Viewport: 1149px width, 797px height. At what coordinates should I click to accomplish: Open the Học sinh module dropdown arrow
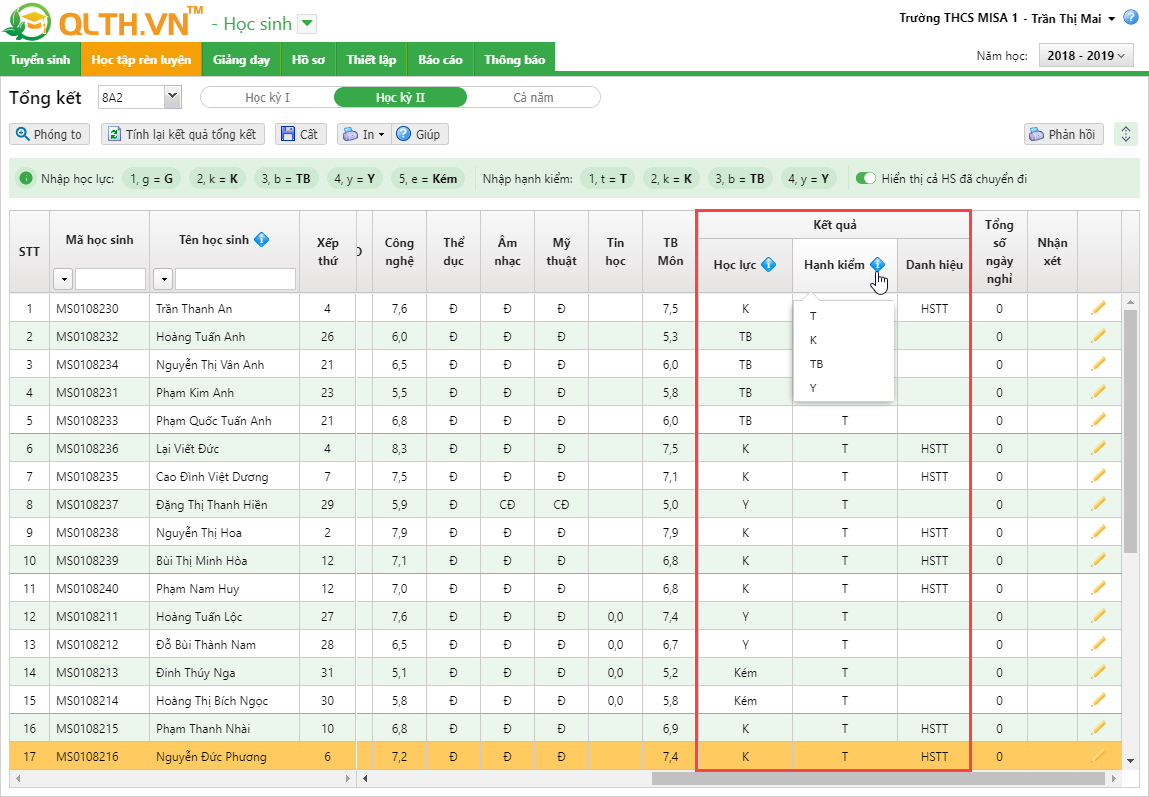(x=308, y=23)
